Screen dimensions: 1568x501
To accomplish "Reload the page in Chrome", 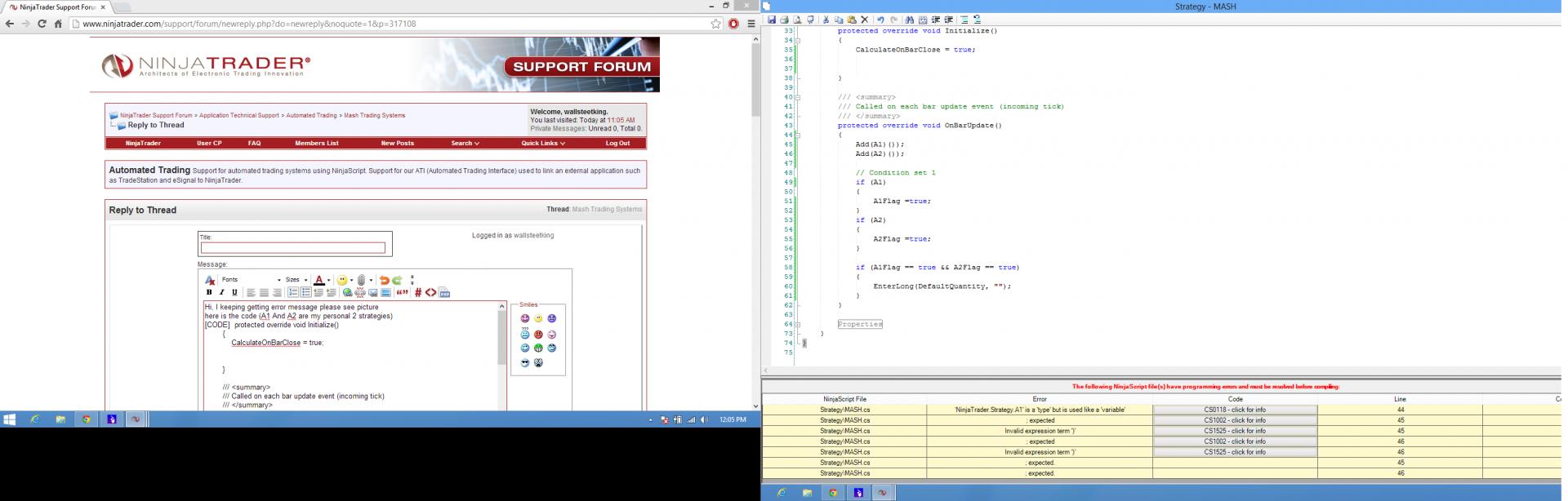I will pos(42,24).
